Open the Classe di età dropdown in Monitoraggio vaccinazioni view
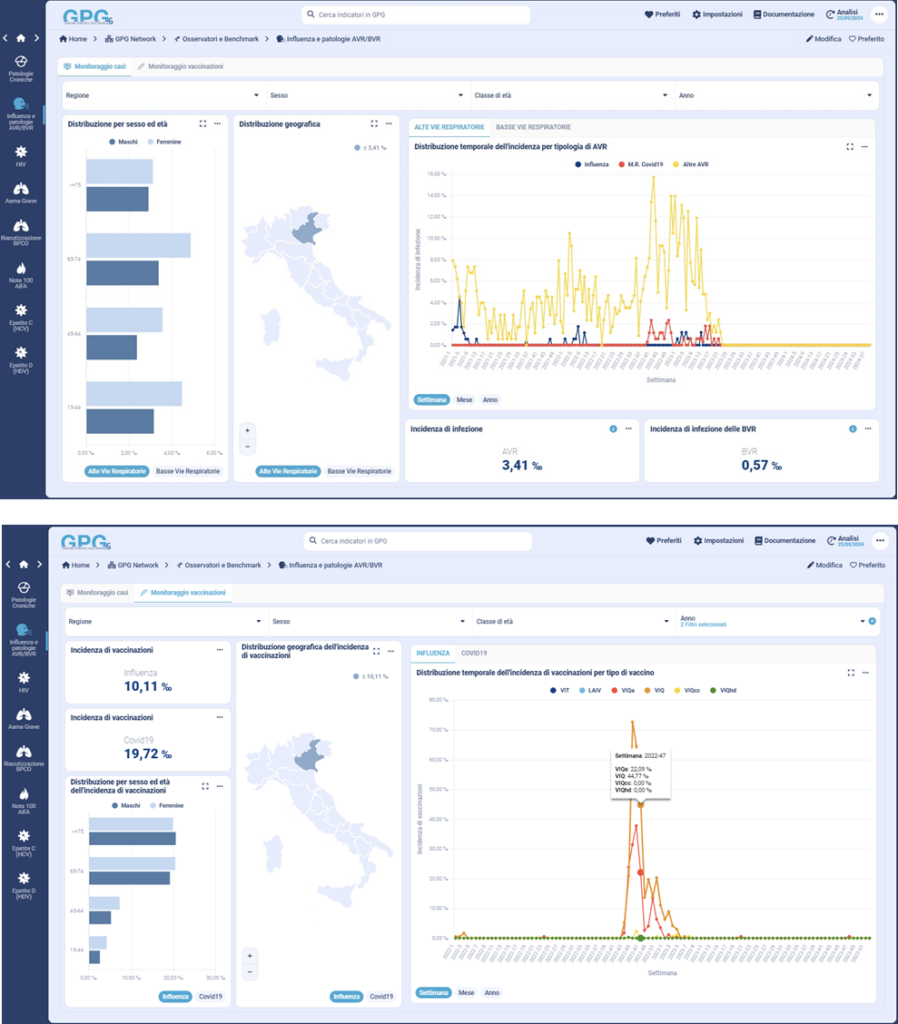This screenshot has width=898, height=1024. click(x=570, y=621)
